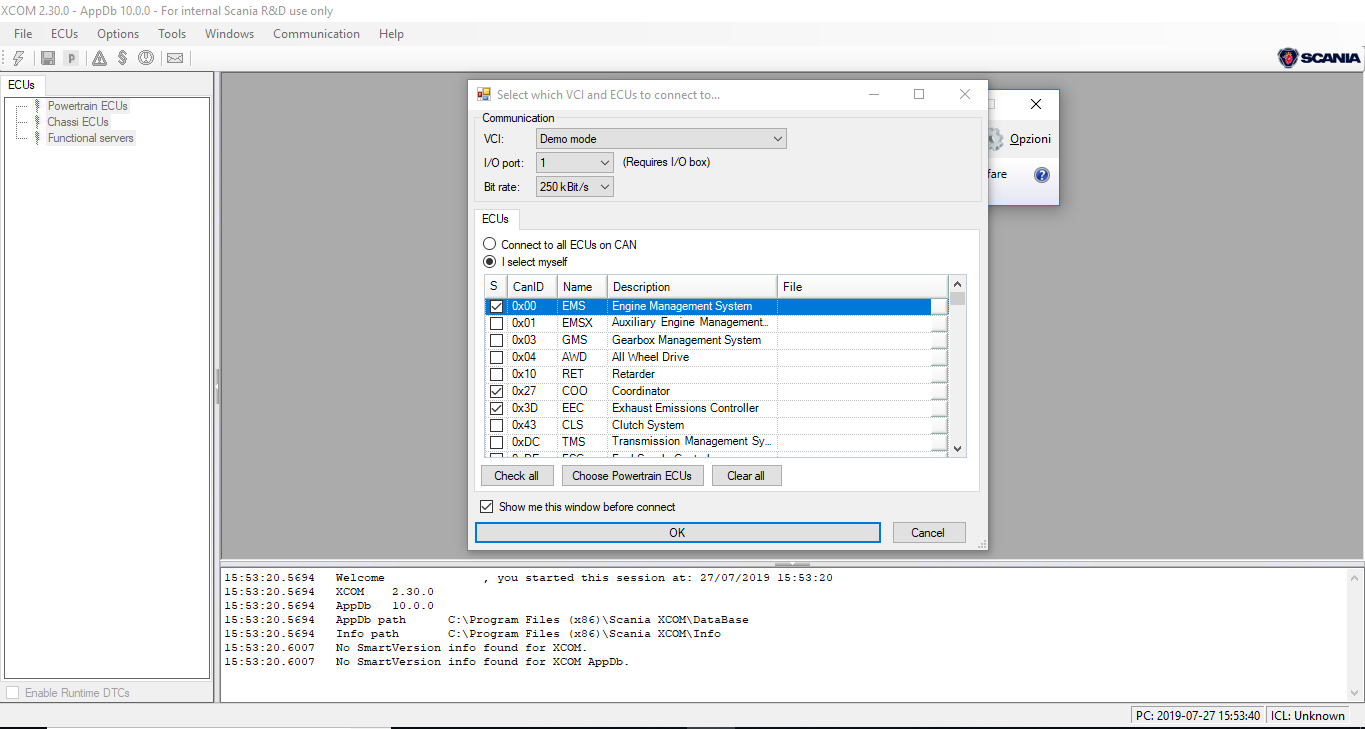
Task: Click the Check all button
Action: pyautogui.click(x=516, y=476)
